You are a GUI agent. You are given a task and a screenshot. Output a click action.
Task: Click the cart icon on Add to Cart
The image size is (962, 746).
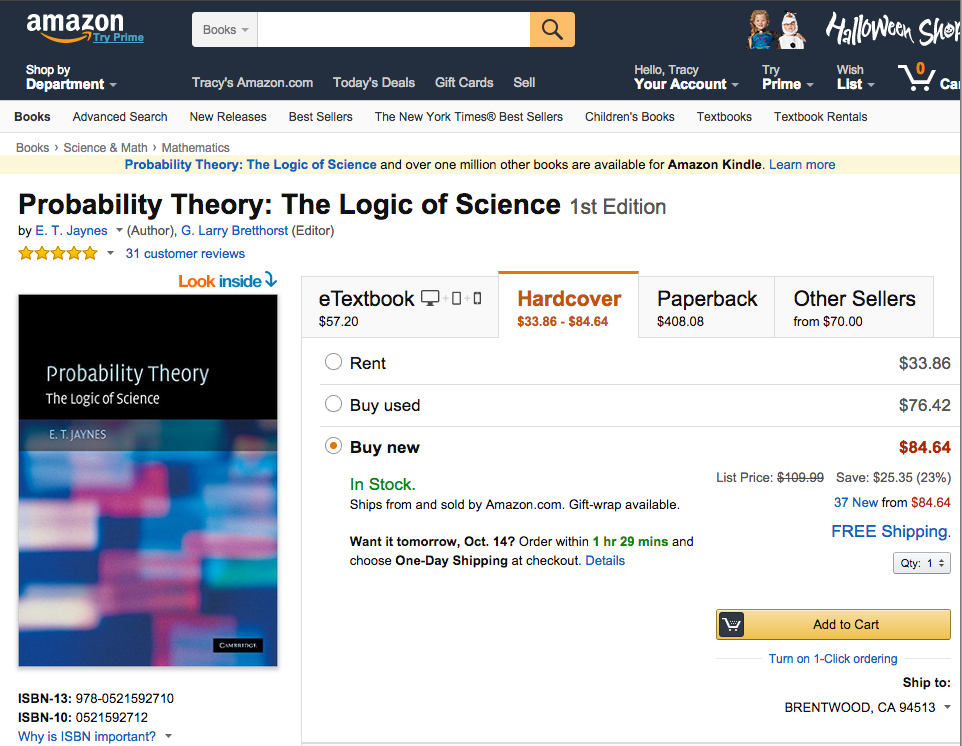click(x=732, y=624)
